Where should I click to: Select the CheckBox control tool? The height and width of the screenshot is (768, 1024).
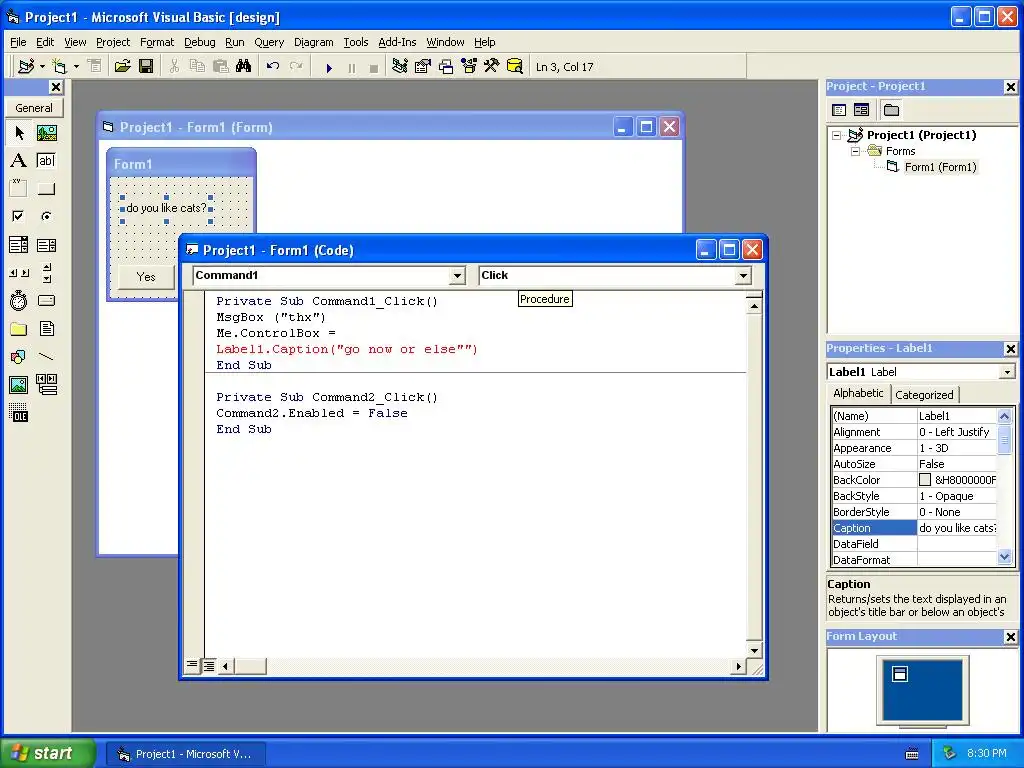pyautogui.click(x=19, y=216)
